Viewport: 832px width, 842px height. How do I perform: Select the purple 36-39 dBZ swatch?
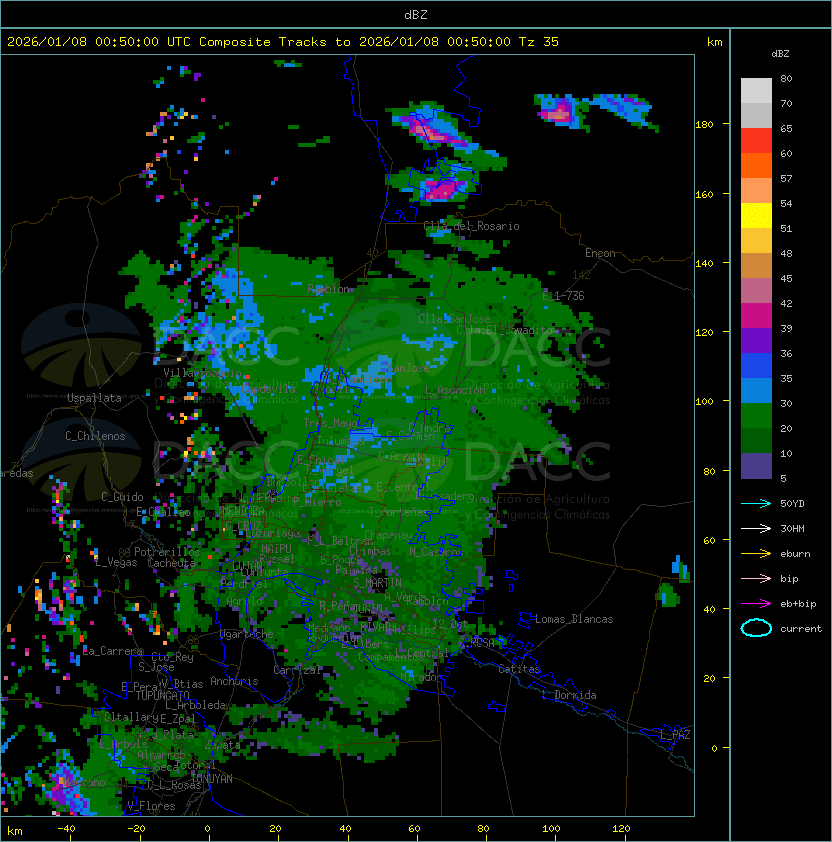click(x=756, y=340)
